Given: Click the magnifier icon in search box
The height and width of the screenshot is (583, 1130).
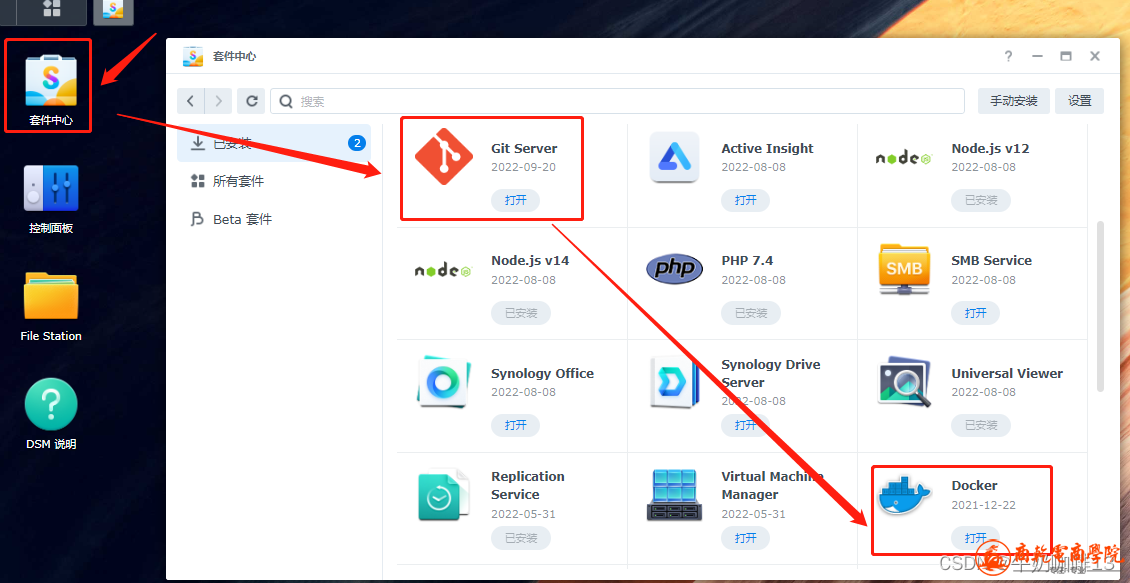Looking at the screenshot, I should coord(285,102).
